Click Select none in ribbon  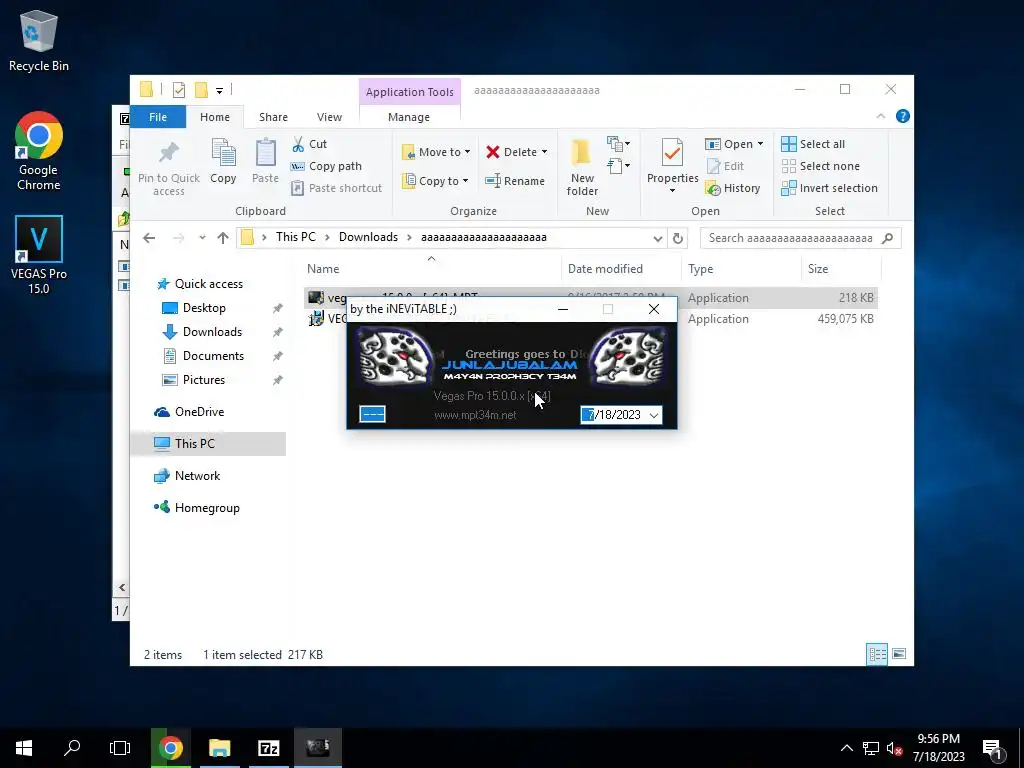point(821,167)
